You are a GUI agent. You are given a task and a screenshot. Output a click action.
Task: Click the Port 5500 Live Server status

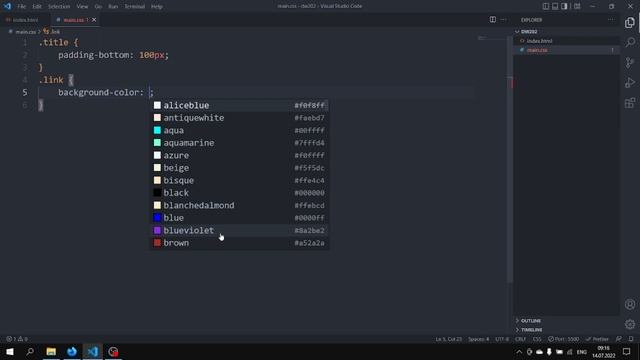tap(564, 339)
